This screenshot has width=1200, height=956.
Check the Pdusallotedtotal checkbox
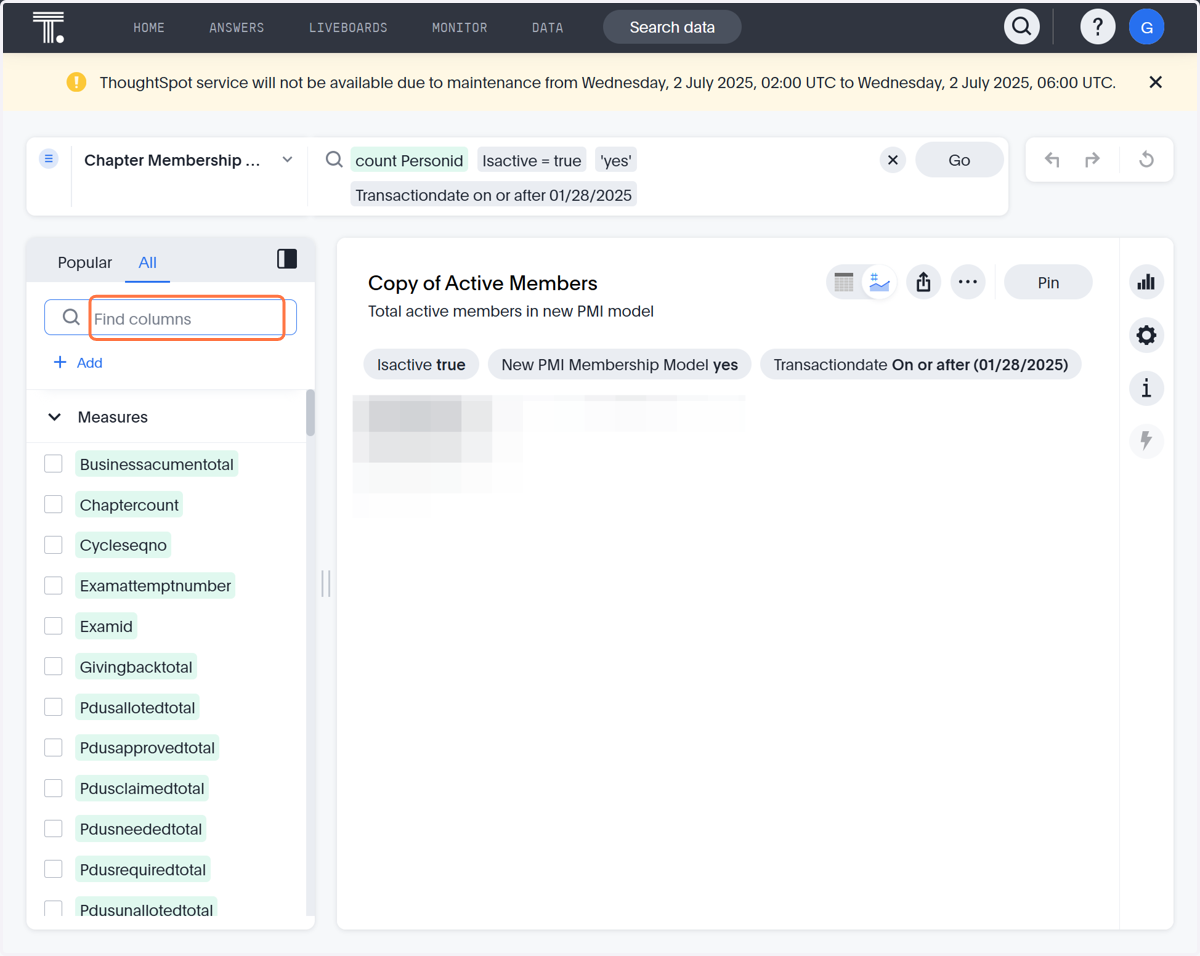click(x=54, y=707)
